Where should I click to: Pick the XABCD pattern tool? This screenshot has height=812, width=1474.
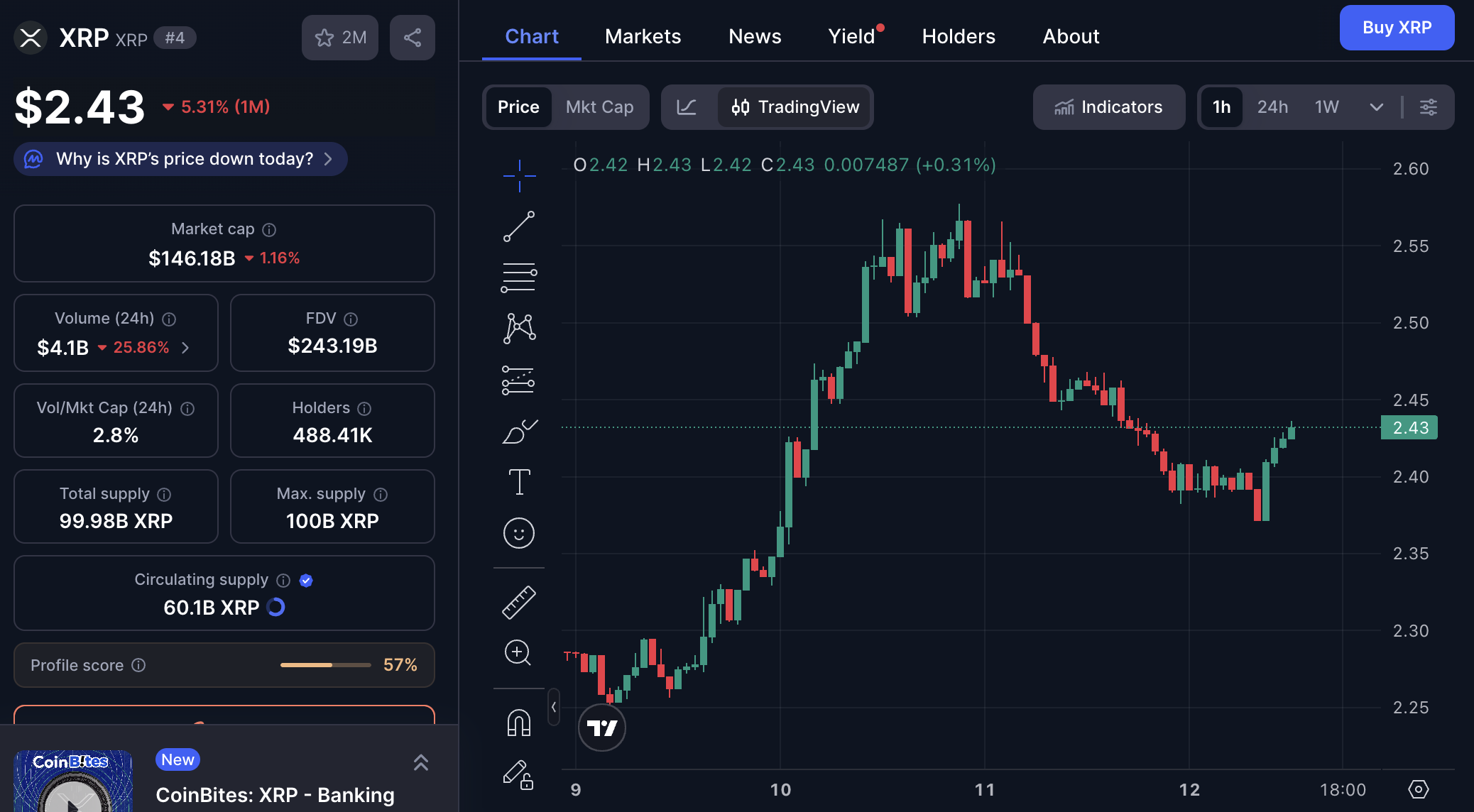point(519,328)
